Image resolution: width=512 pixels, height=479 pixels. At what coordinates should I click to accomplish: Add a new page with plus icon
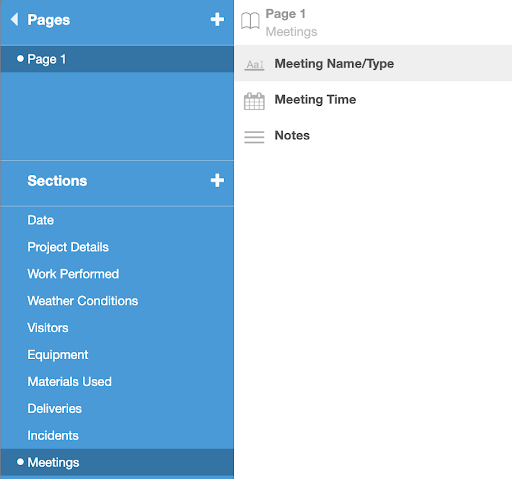[x=217, y=19]
